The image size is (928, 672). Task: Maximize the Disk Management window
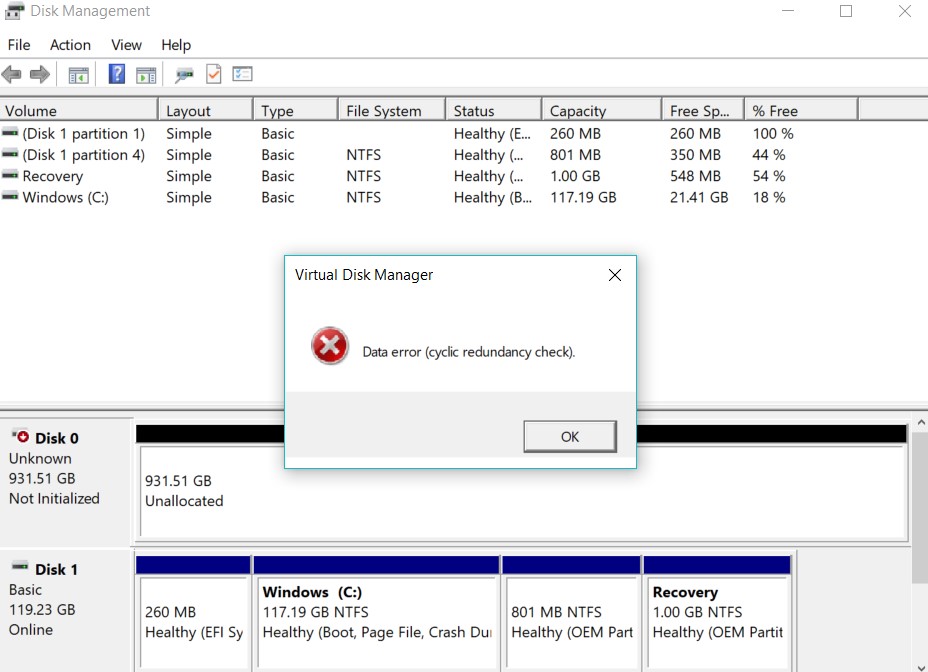[x=846, y=11]
